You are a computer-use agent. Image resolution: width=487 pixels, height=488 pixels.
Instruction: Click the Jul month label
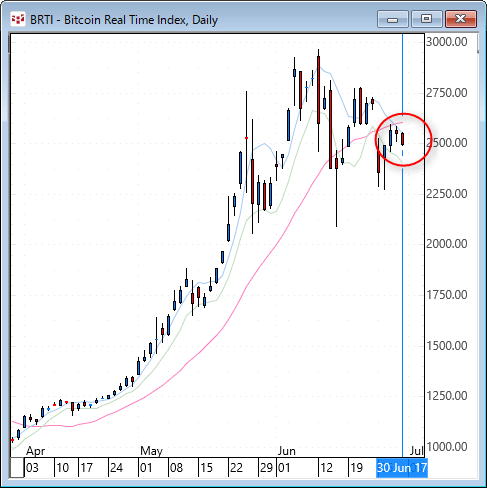click(x=416, y=451)
